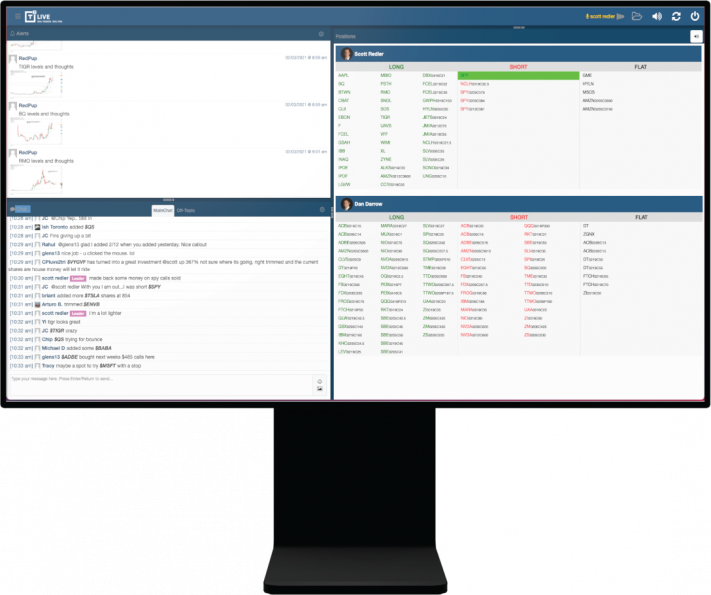Click GME in Scott Redler's flat list
Viewport: 711px width, 595px height.
click(x=587, y=75)
